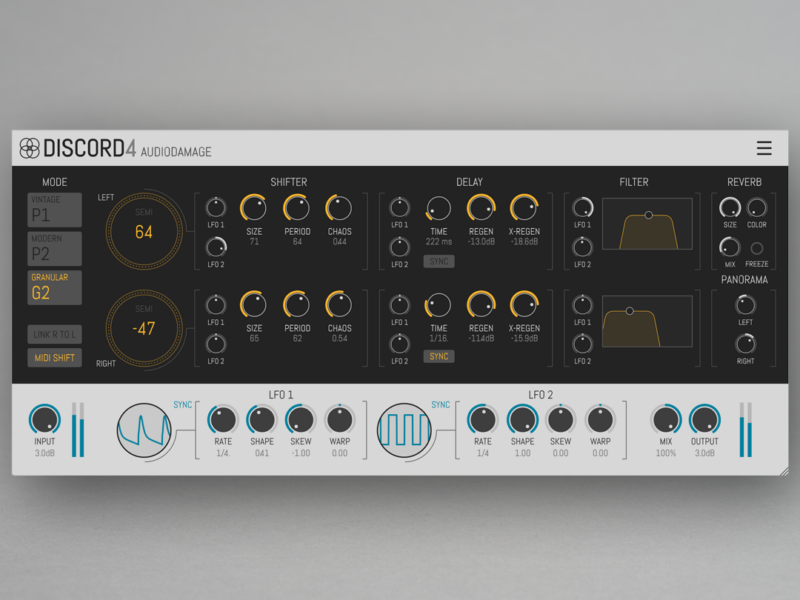This screenshot has width=800, height=600.
Task: Click the LFO 1 waveform display
Action: coord(144,430)
